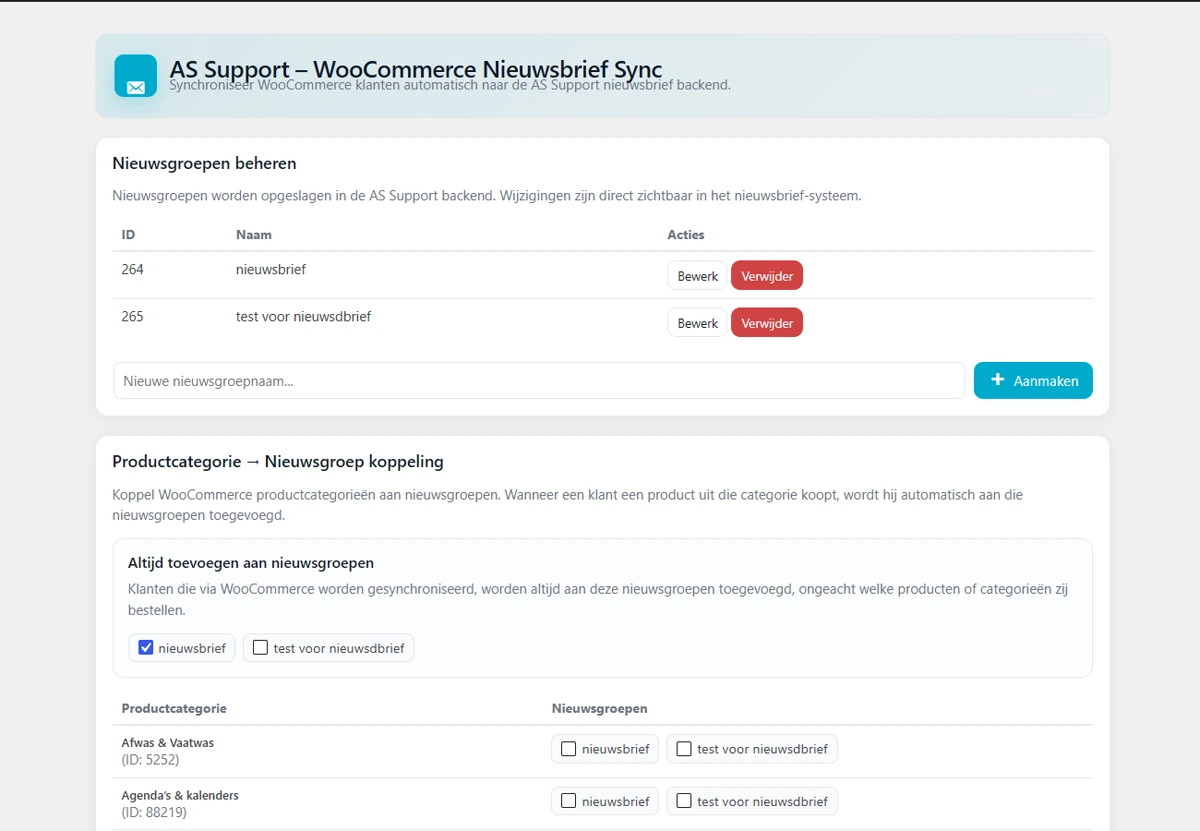
Task: Click the plus icon on Aanmaken button
Action: [997, 380]
